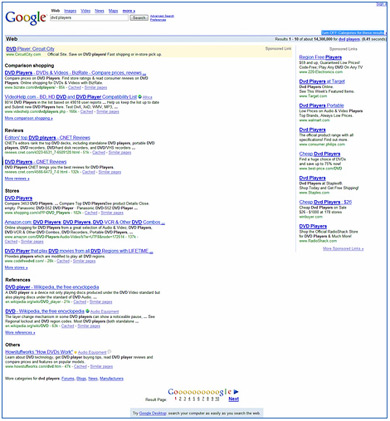Open the Blogs category link
This screenshot has width=390, height=421.
81,379
